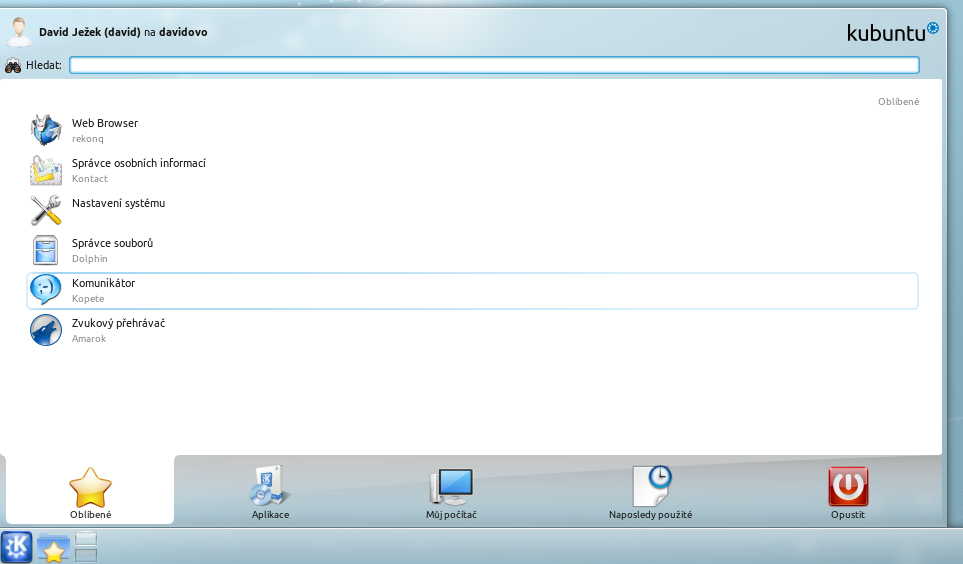963x564 pixels.
Task: Focus the Hledat search field
Action: (x=494, y=65)
